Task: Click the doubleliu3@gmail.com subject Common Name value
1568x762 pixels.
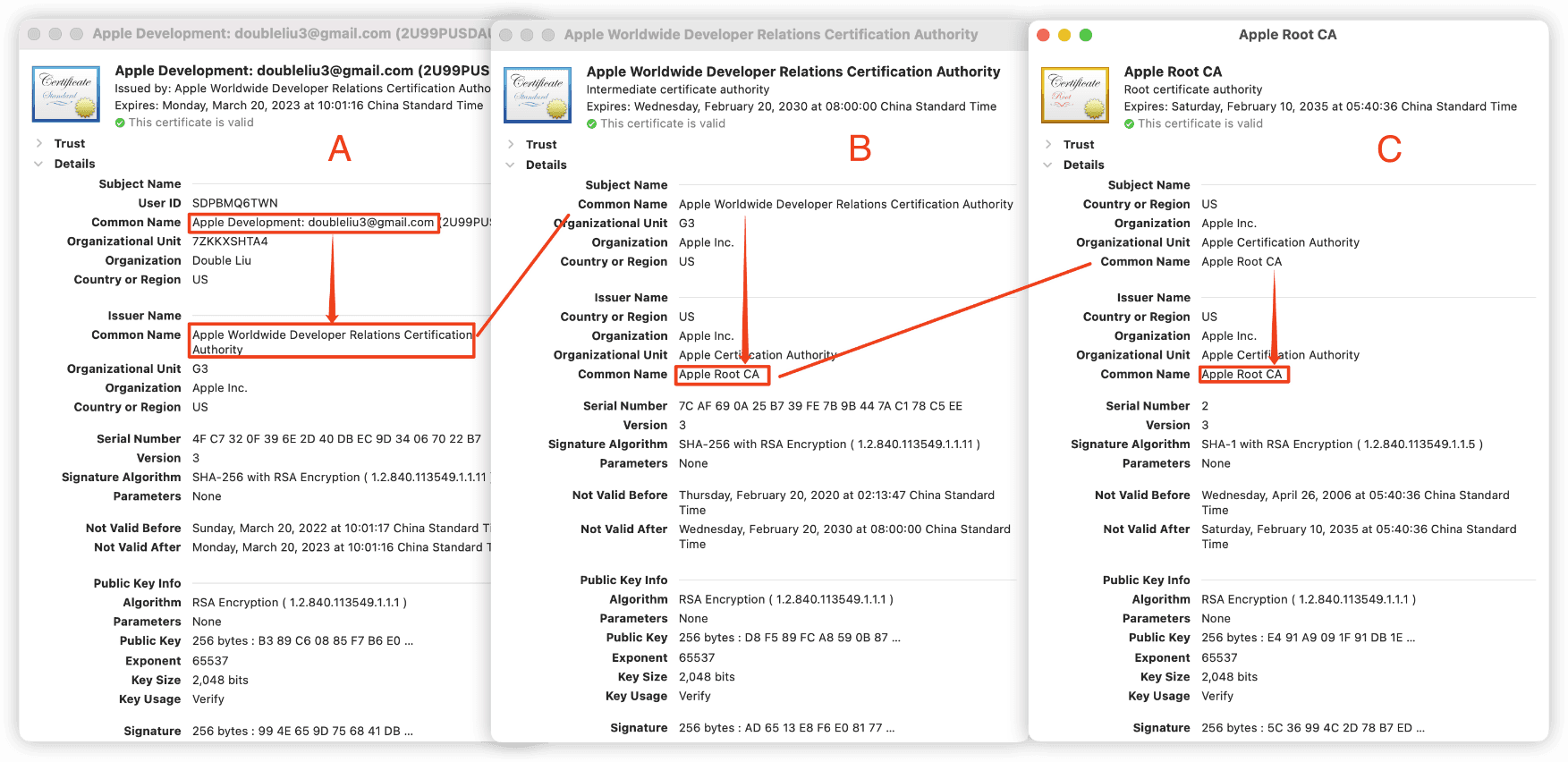Action: click(x=313, y=223)
